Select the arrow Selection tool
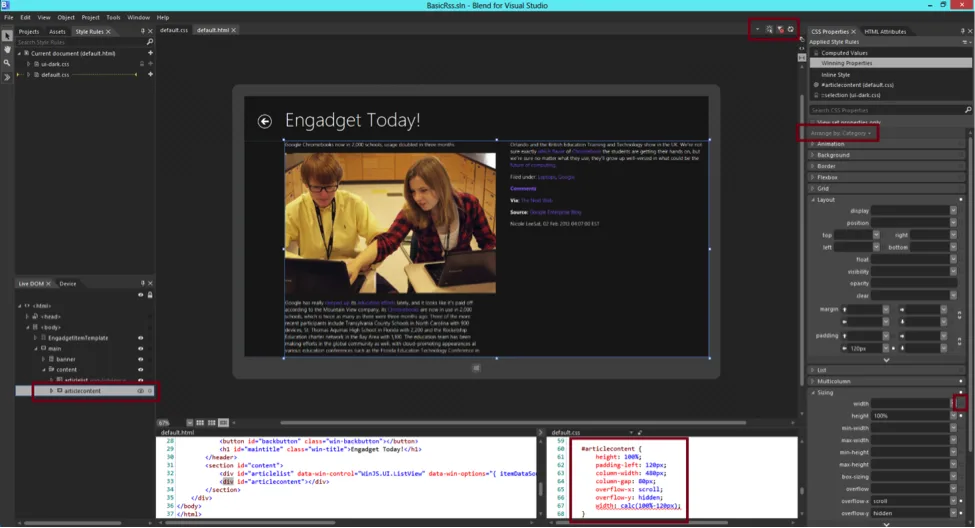975x528 pixels. tap(7, 36)
